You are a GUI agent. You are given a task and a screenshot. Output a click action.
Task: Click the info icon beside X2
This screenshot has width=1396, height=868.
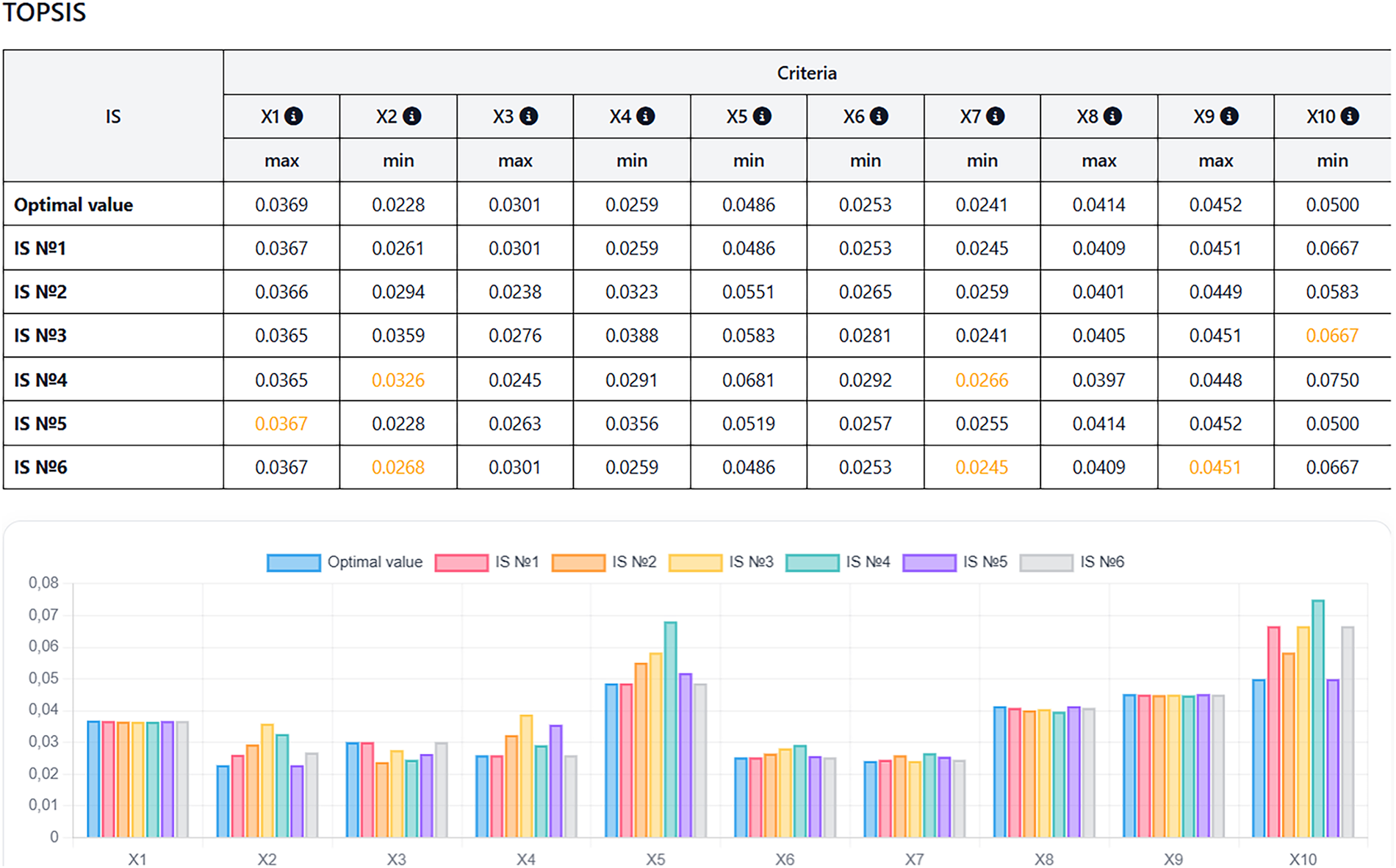pyautogui.click(x=411, y=116)
